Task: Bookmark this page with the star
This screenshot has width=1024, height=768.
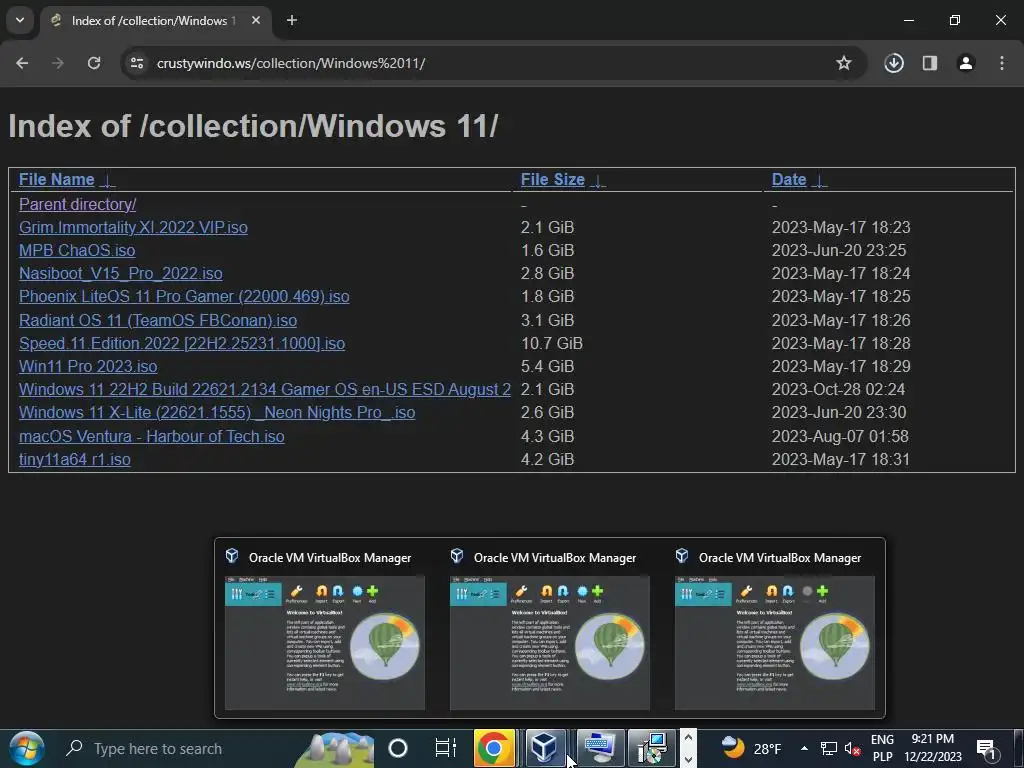Action: pos(844,63)
